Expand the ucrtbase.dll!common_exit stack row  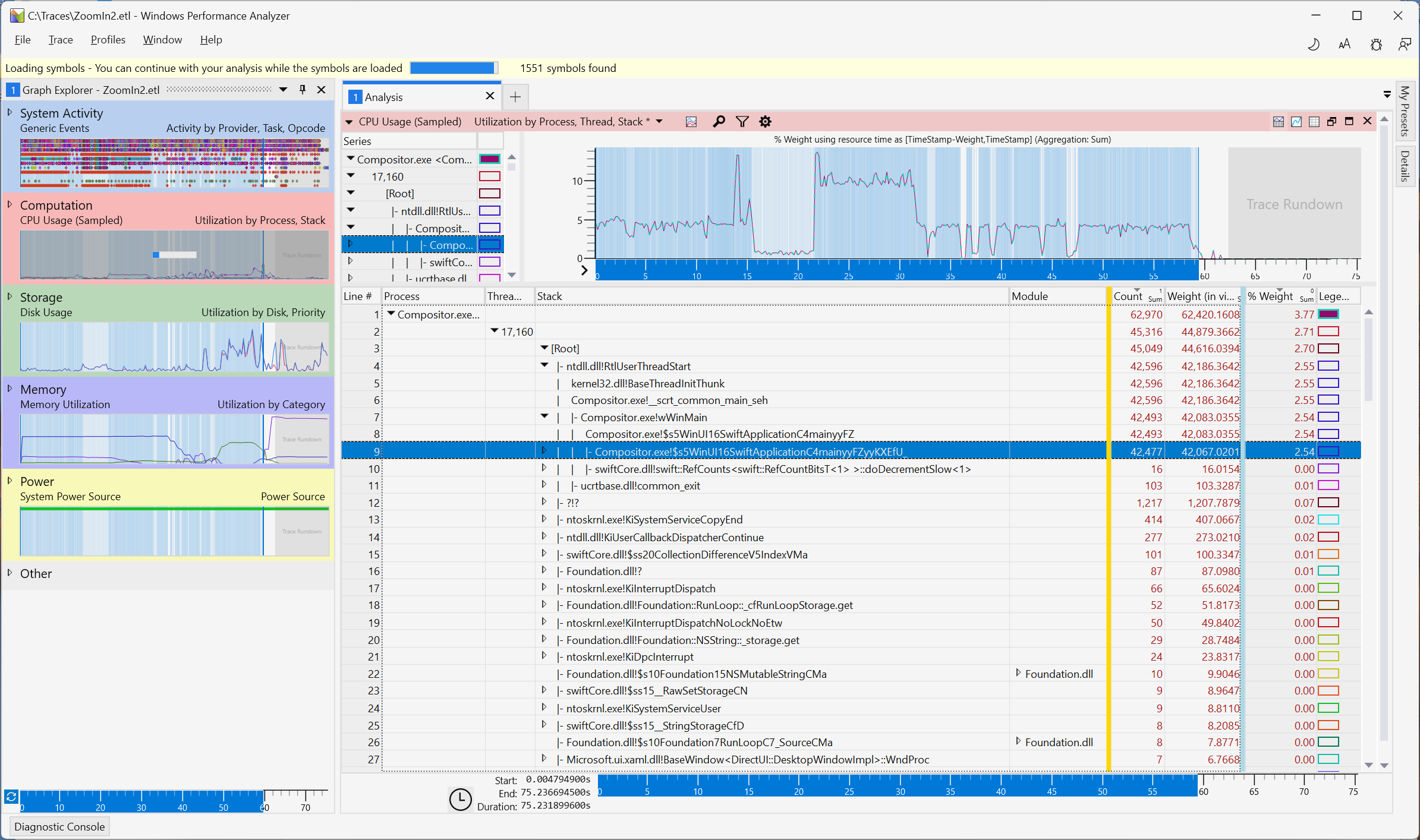(x=544, y=485)
